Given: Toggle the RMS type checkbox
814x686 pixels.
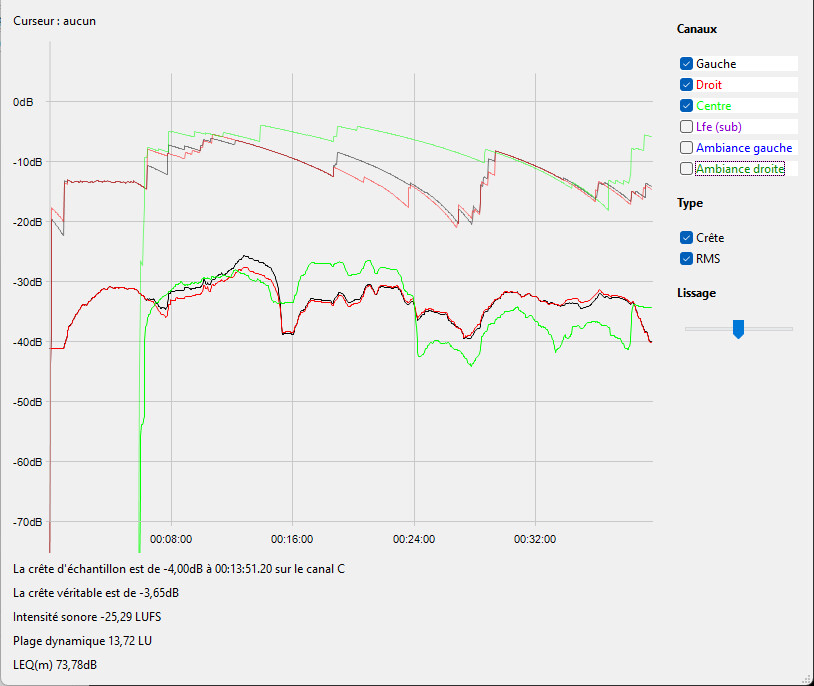Looking at the screenshot, I should (x=686, y=259).
